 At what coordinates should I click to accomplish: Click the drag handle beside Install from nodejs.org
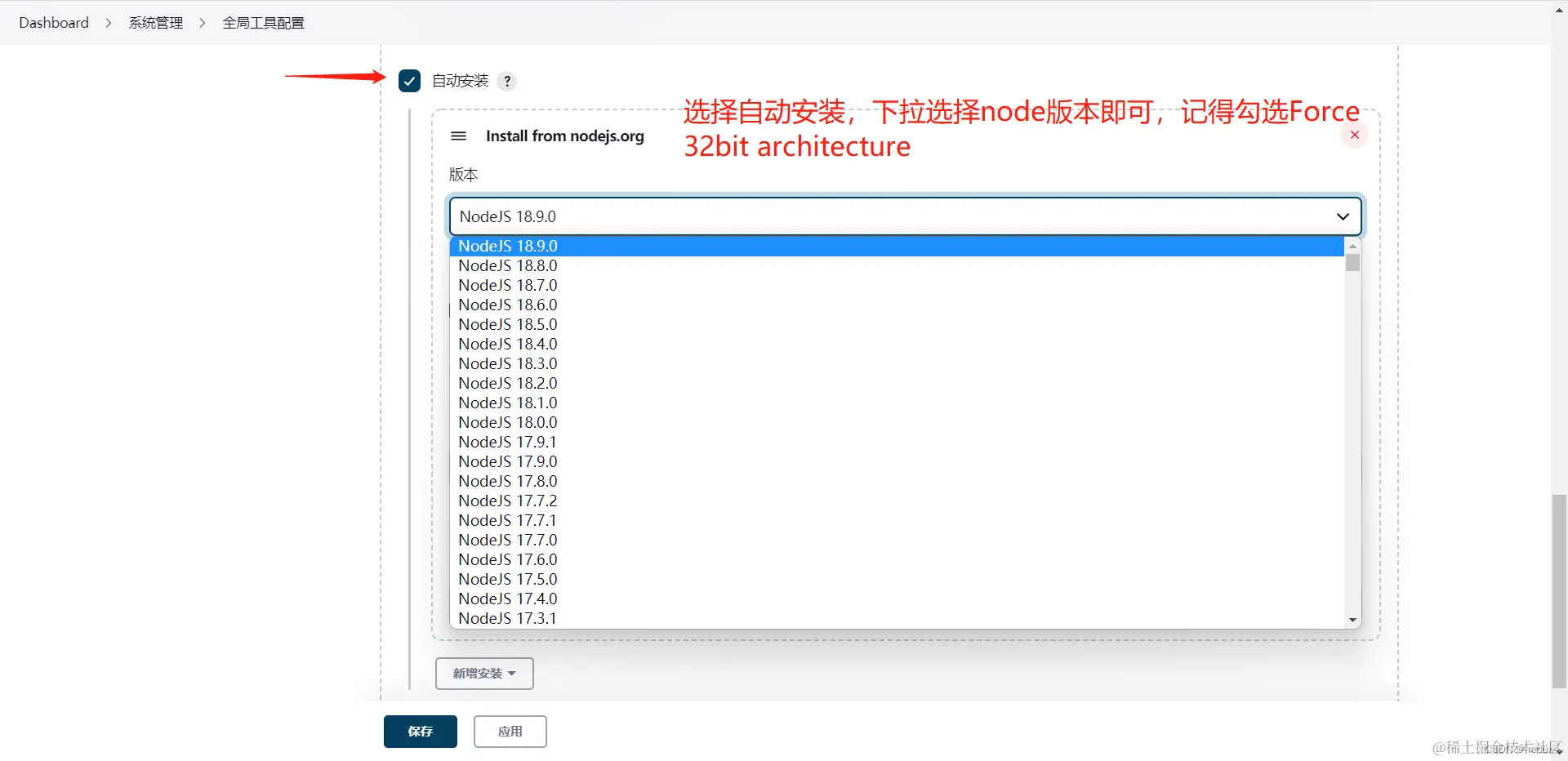click(x=459, y=136)
